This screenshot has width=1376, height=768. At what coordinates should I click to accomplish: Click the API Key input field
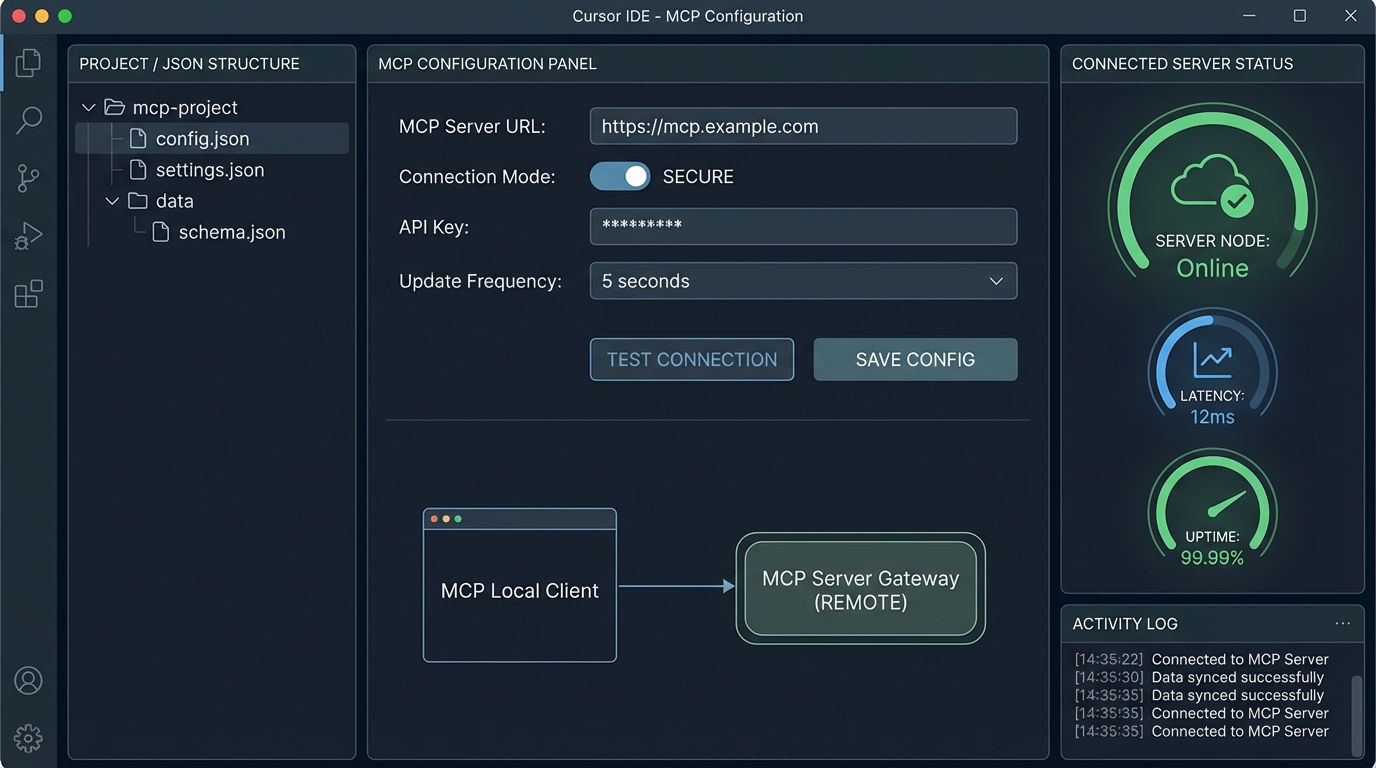pyautogui.click(x=803, y=226)
